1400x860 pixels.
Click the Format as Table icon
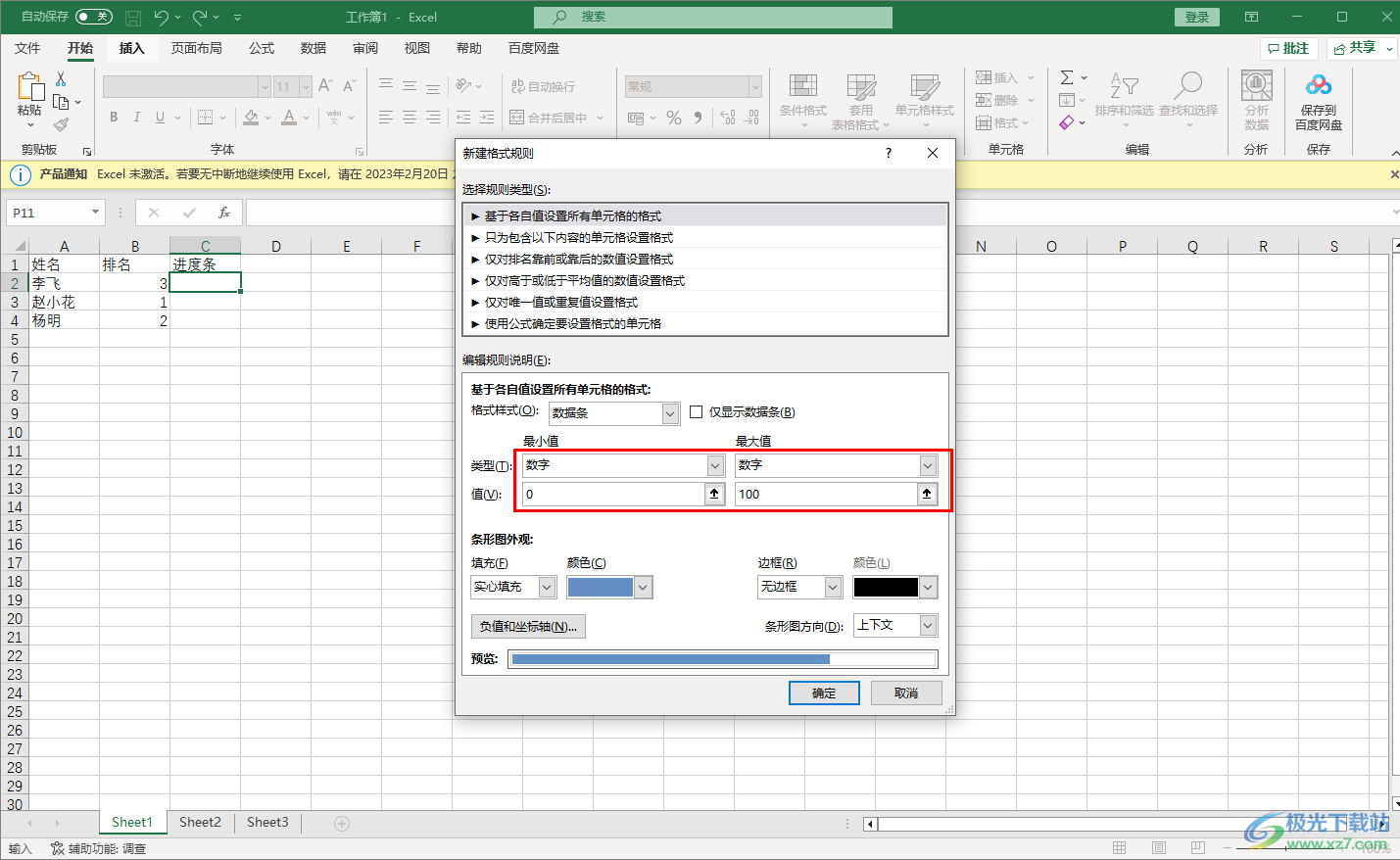pyautogui.click(x=861, y=87)
